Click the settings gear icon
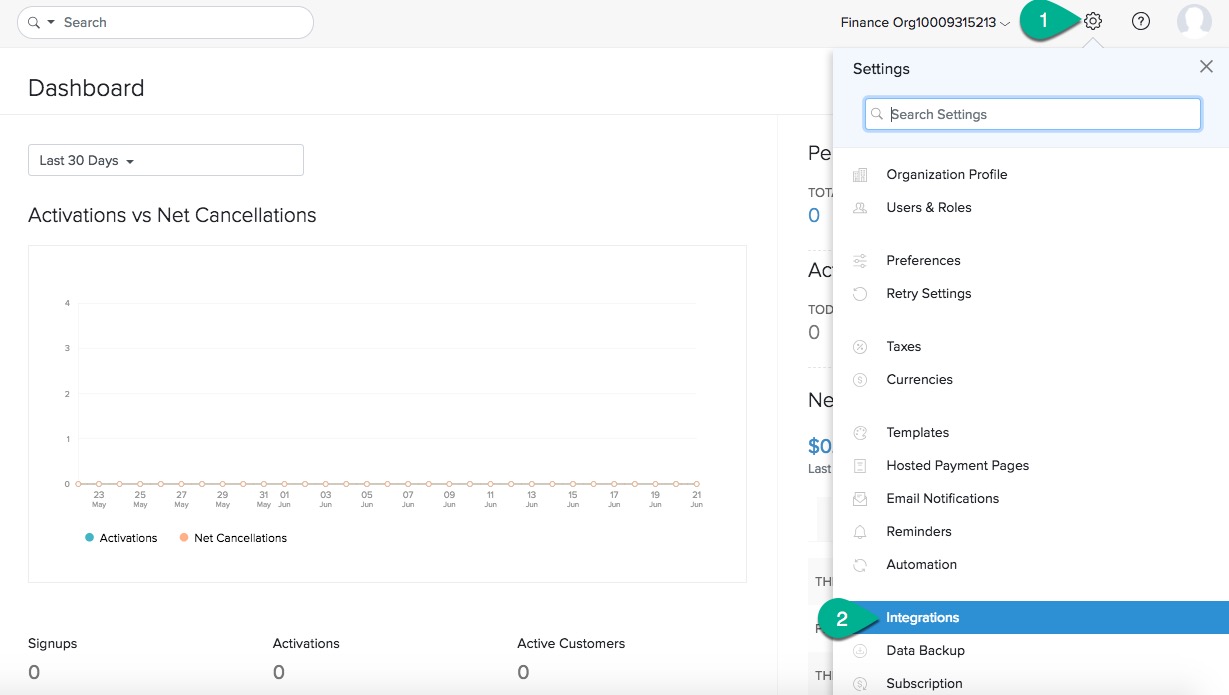Image resolution: width=1229 pixels, height=695 pixels. (1093, 21)
